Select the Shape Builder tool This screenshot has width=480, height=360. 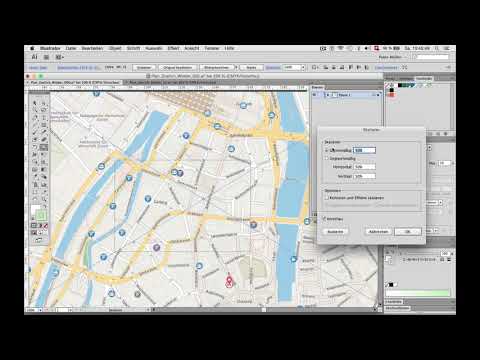35,162
